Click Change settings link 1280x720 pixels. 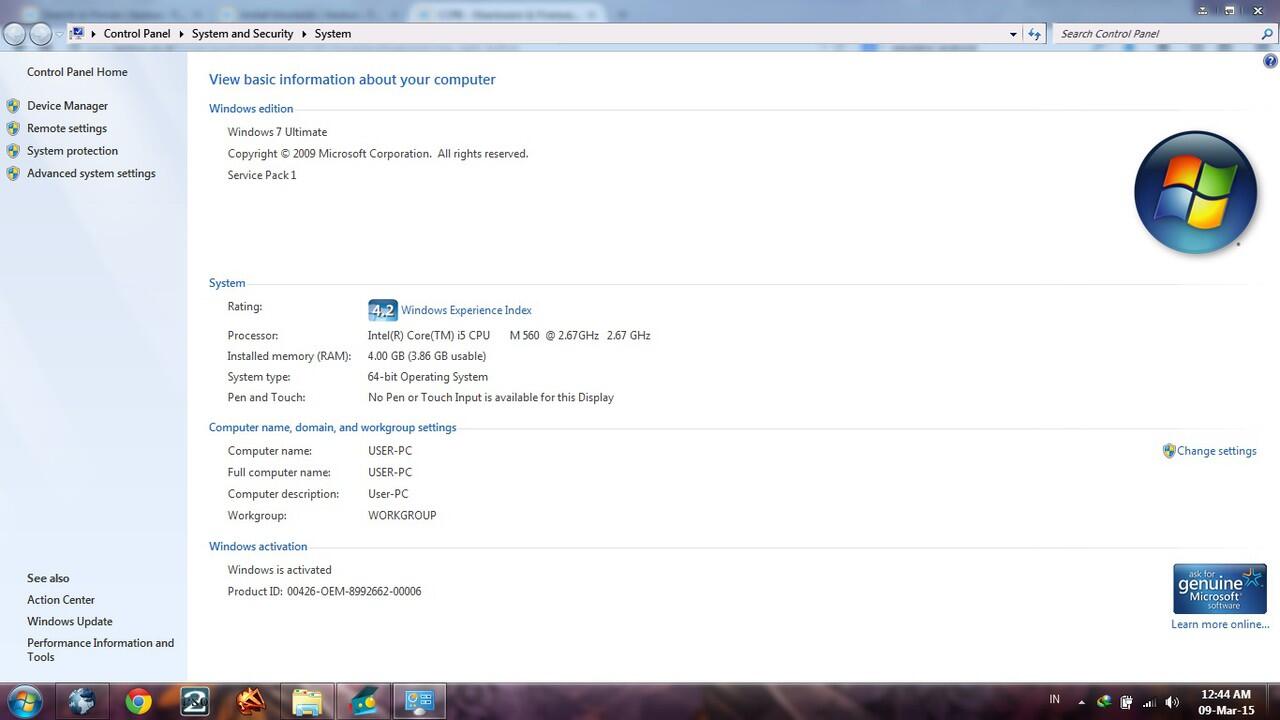point(1216,451)
